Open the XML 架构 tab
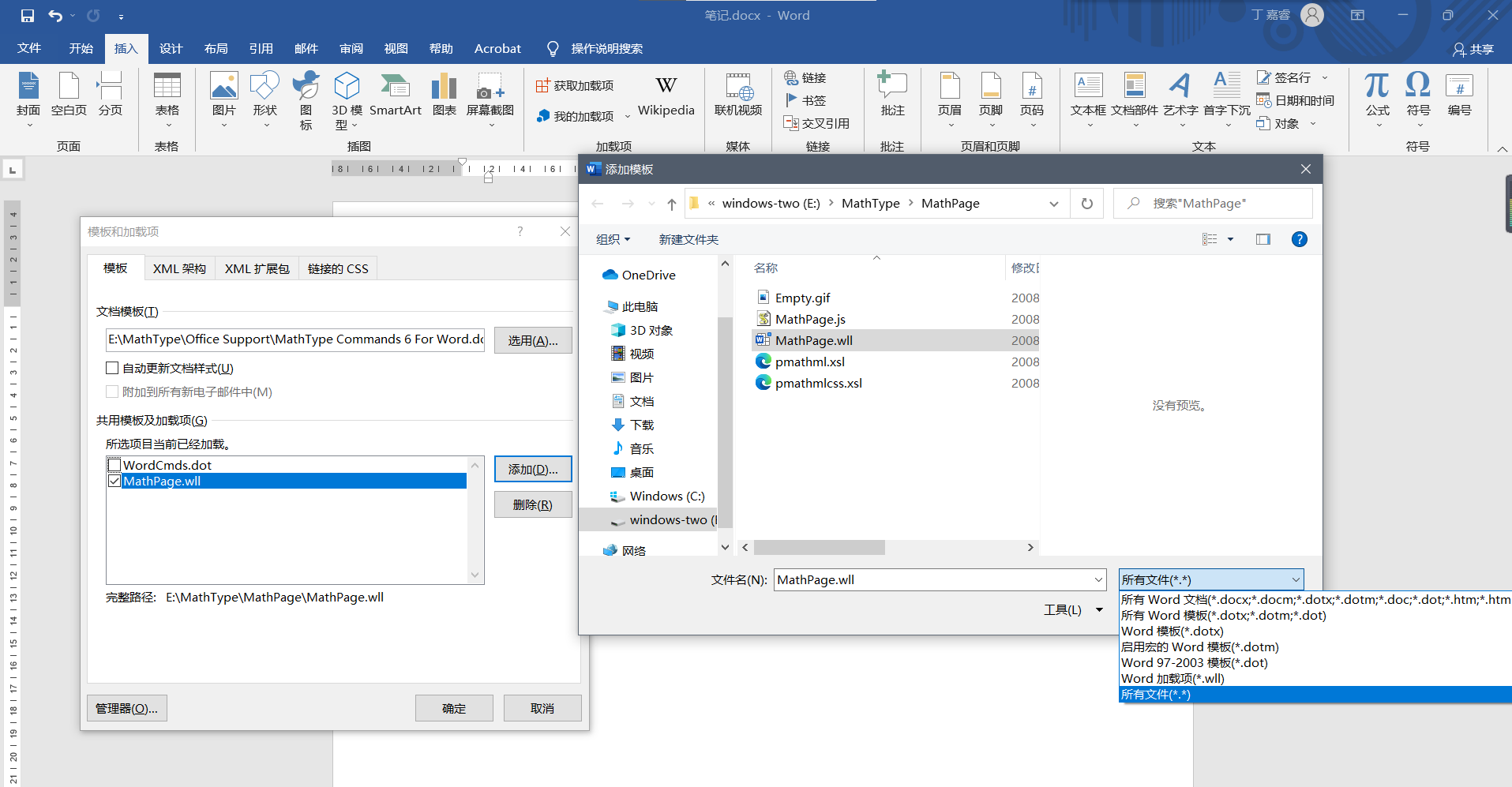Viewport: 1512px width, 787px height. 179,268
